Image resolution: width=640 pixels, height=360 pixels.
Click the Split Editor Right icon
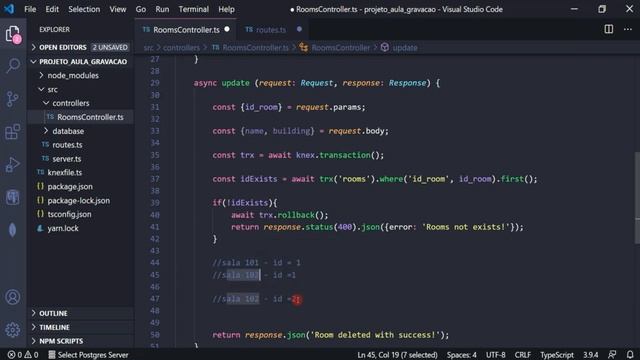(x=609, y=29)
